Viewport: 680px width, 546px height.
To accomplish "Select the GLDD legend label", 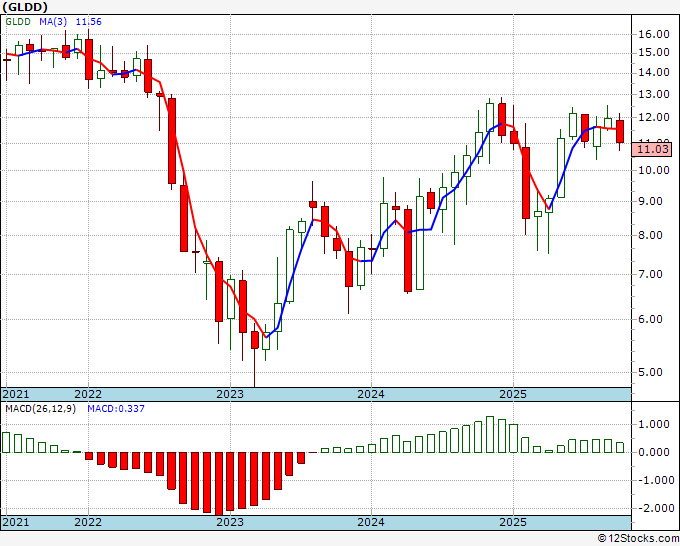I will point(18,21).
